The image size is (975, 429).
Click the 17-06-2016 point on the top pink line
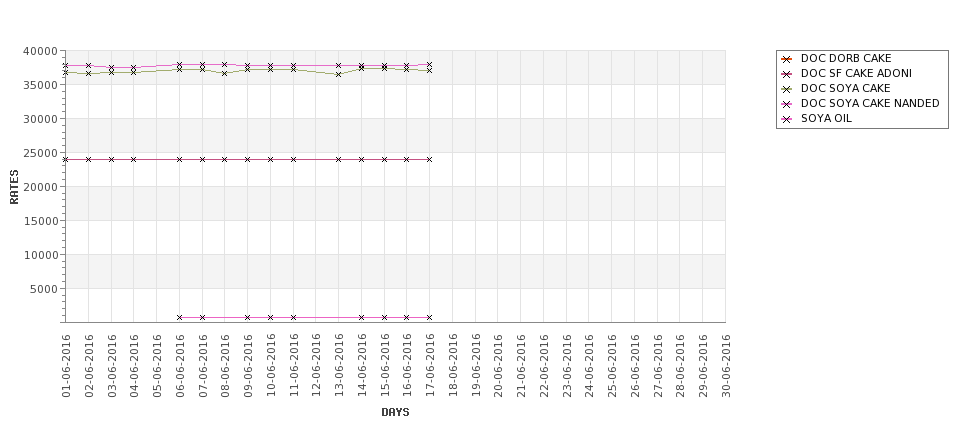(x=429, y=64)
